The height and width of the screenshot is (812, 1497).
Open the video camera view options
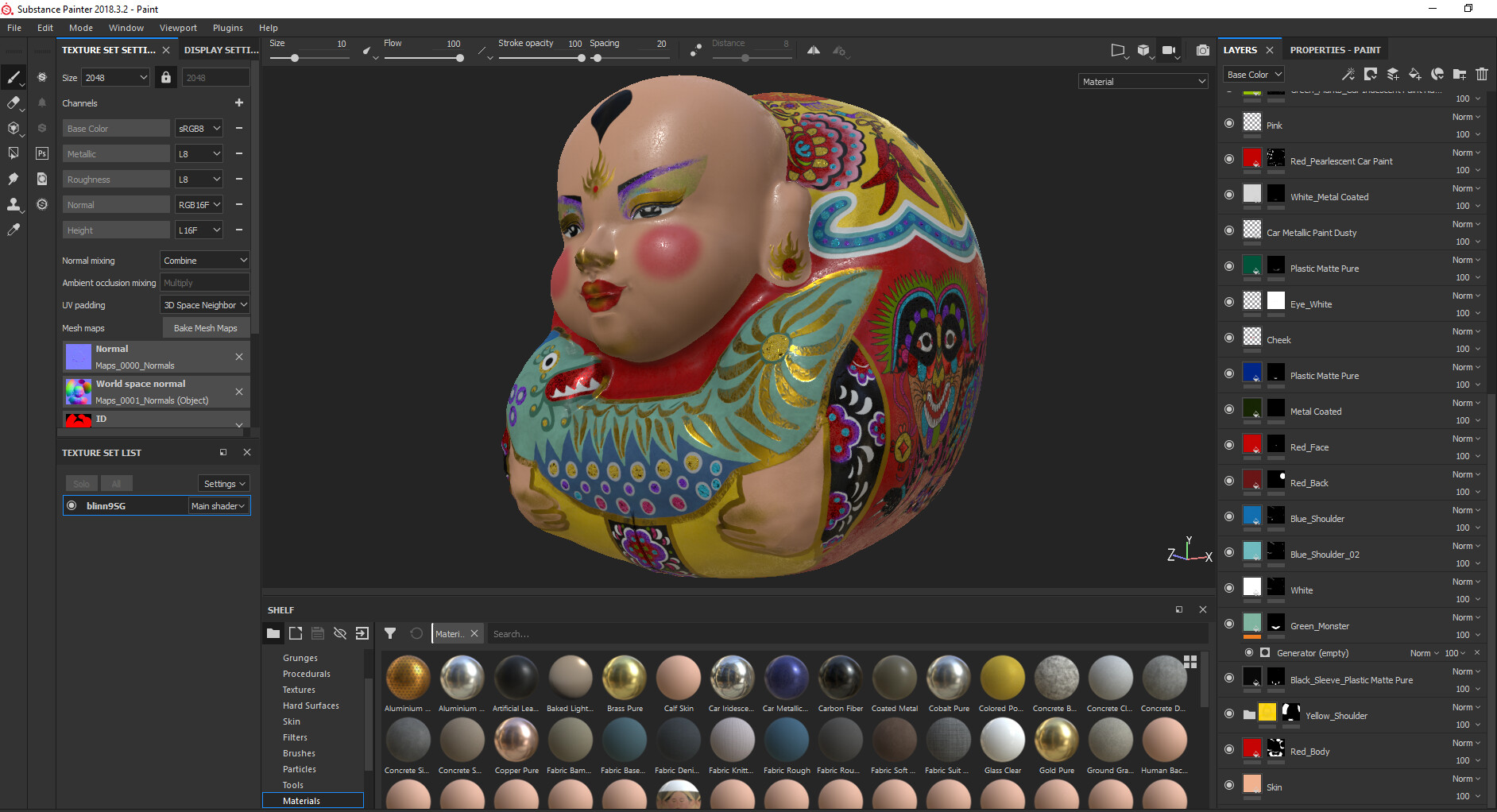pos(1169,50)
